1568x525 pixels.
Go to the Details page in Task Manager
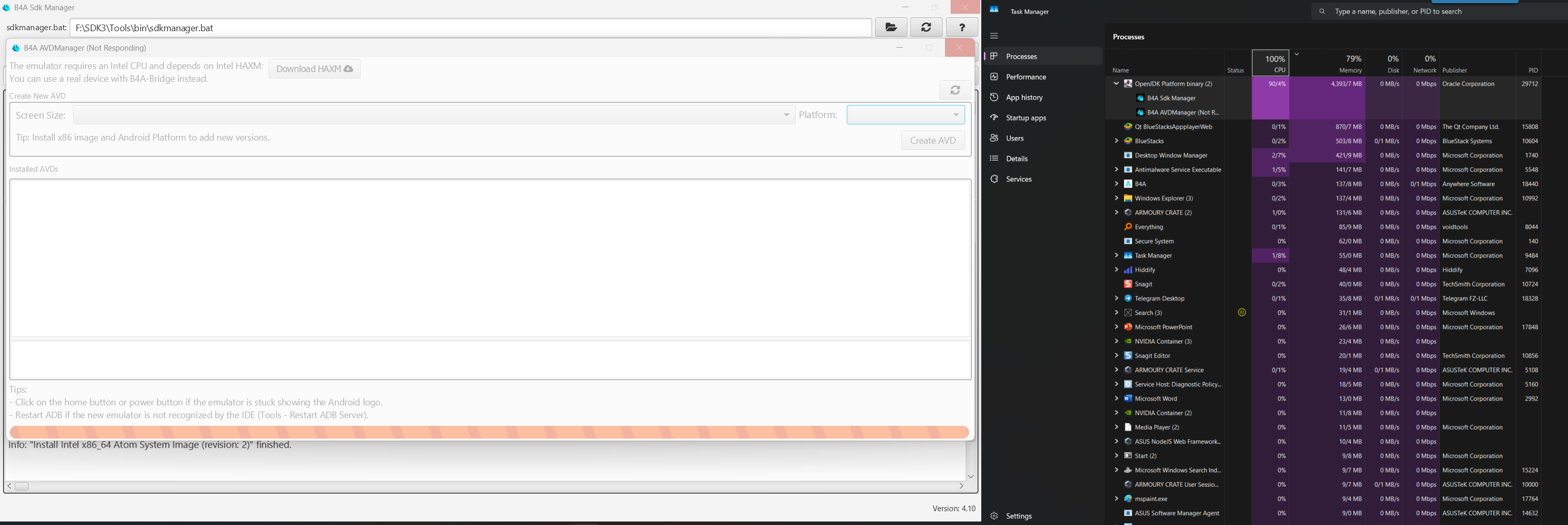point(1043,158)
